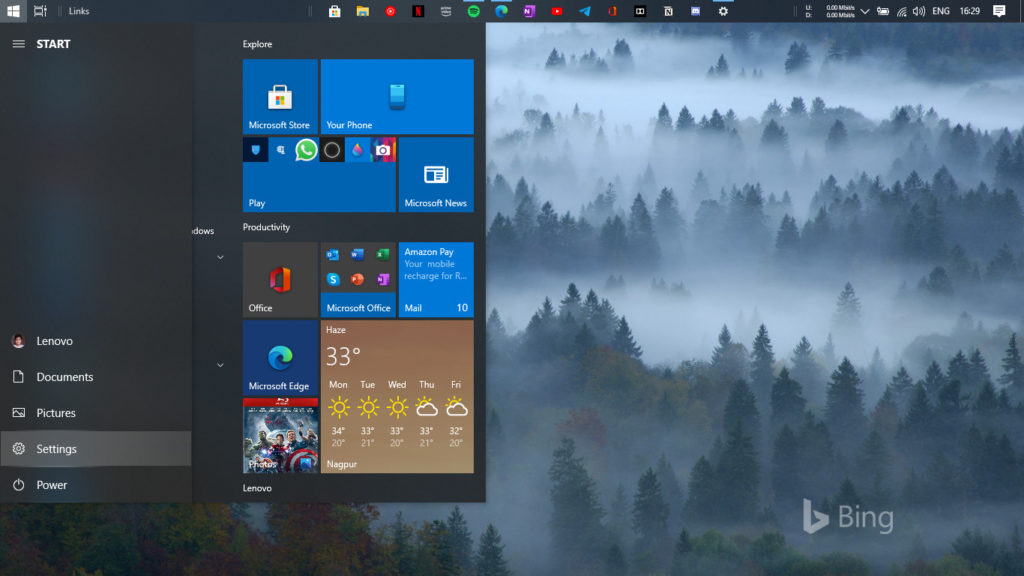Open the battery status tray icon
Image resolution: width=1024 pixels, height=576 pixels.
click(883, 11)
